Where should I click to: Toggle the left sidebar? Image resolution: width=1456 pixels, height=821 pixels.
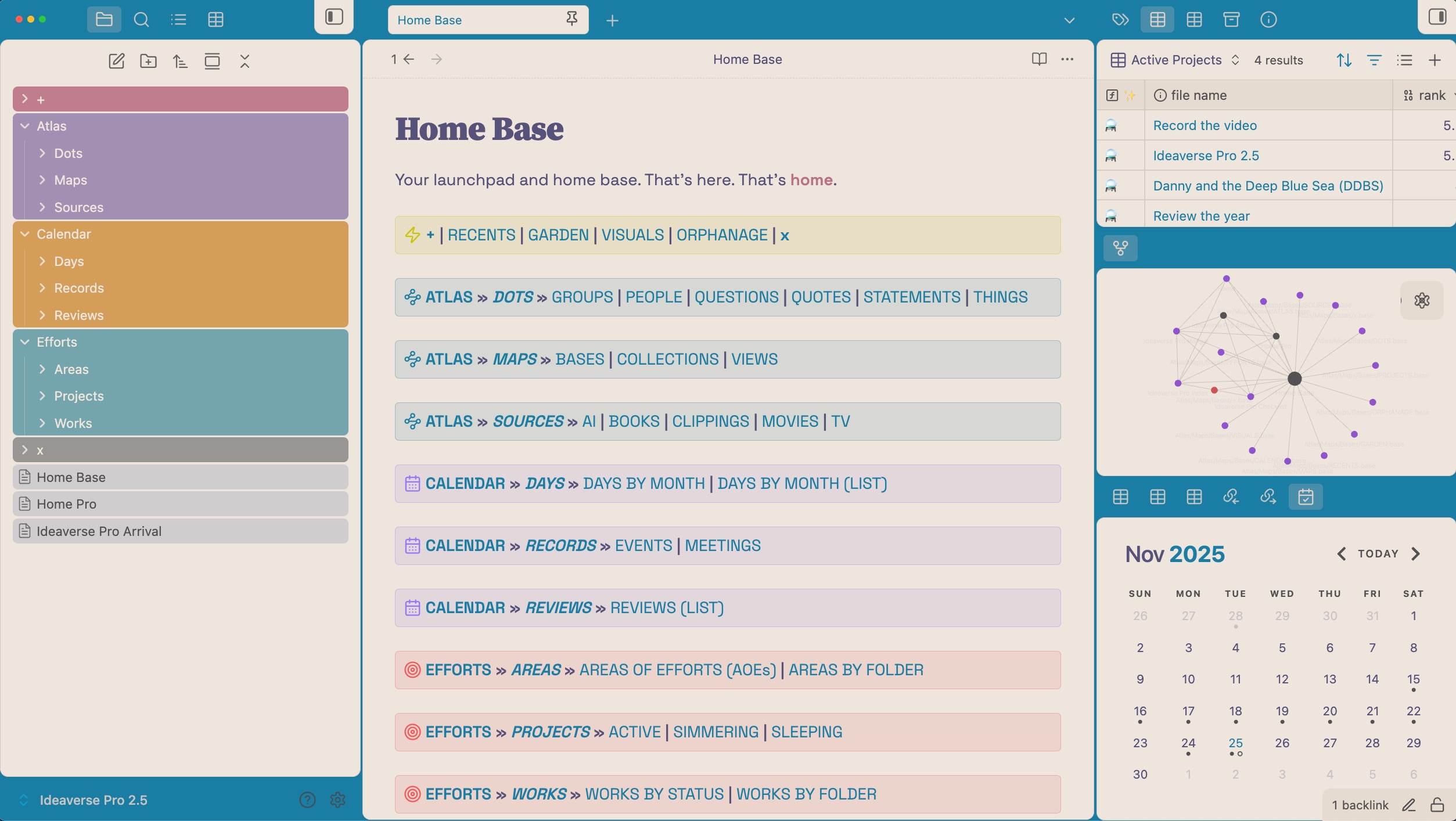tap(334, 17)
